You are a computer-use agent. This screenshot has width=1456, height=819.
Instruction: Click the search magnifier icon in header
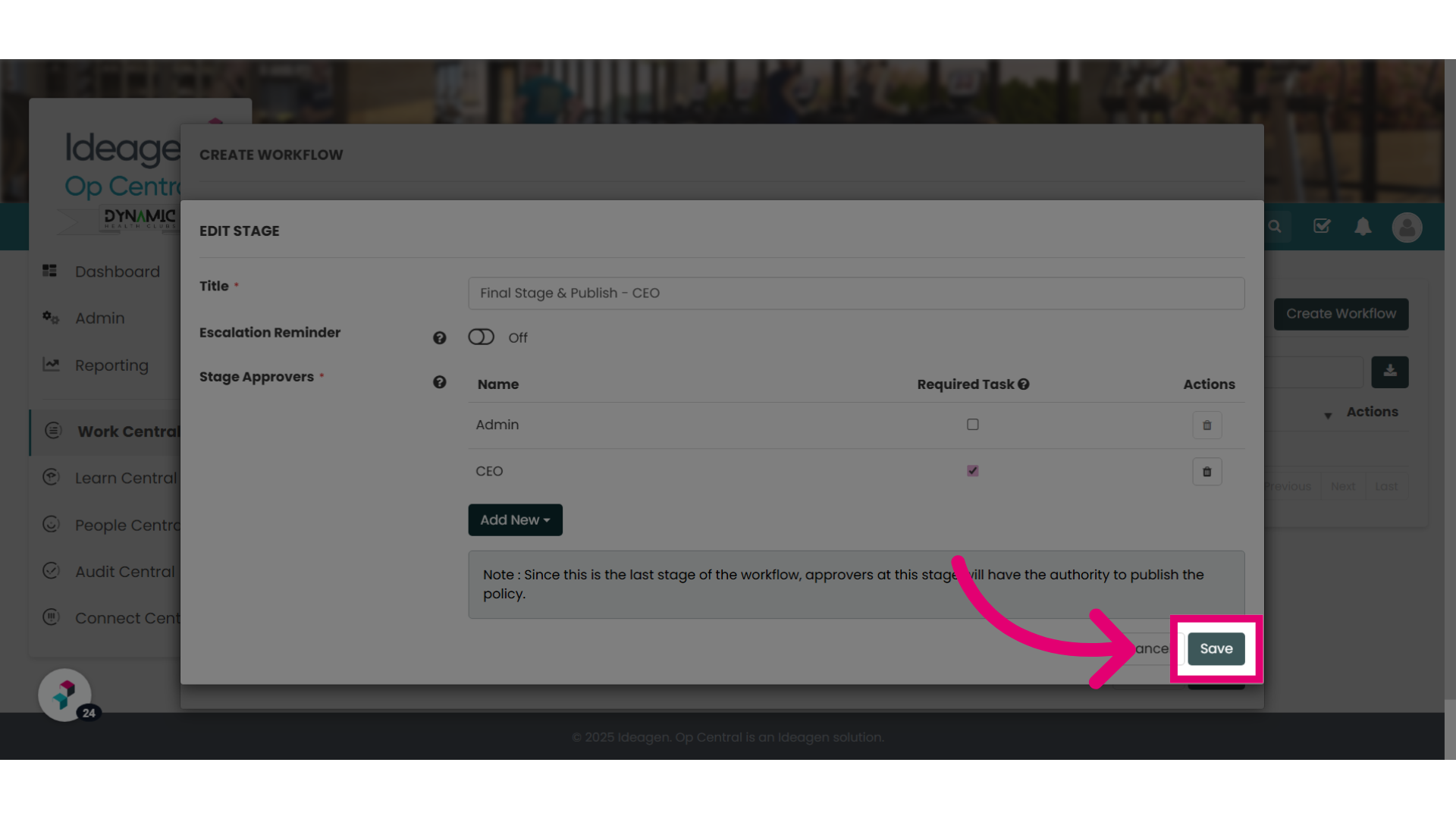[1275, 227]
